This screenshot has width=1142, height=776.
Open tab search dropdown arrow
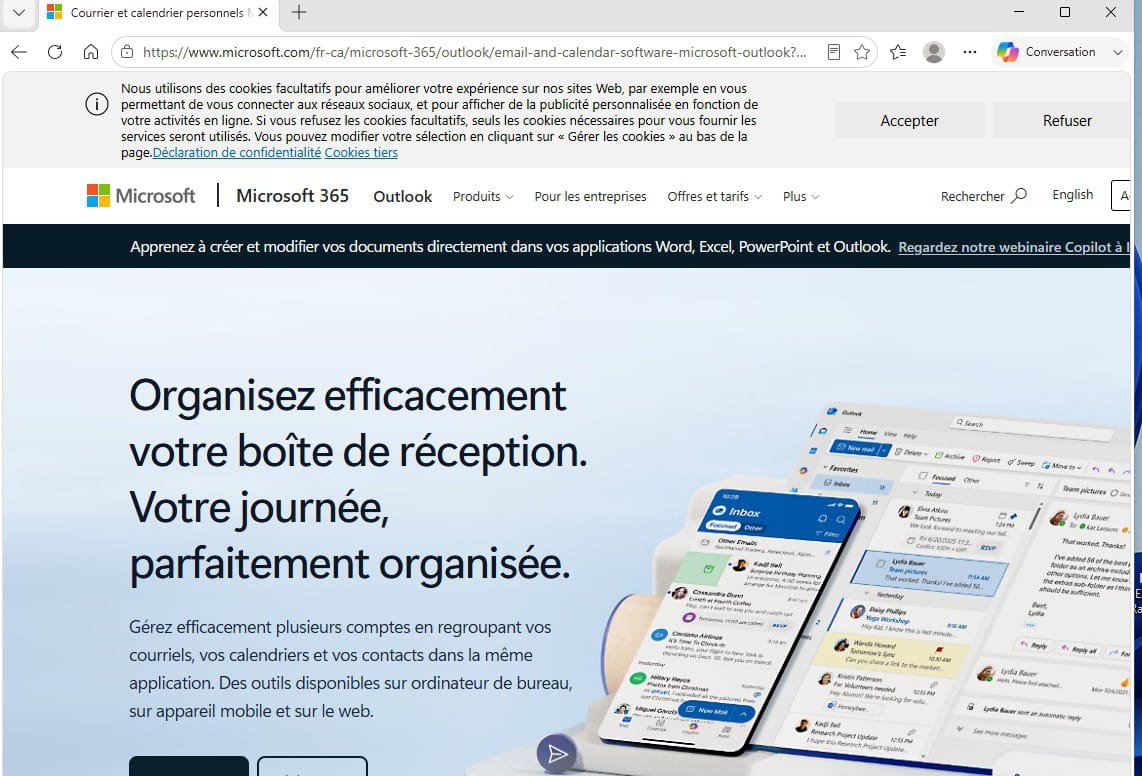(19, 12)
